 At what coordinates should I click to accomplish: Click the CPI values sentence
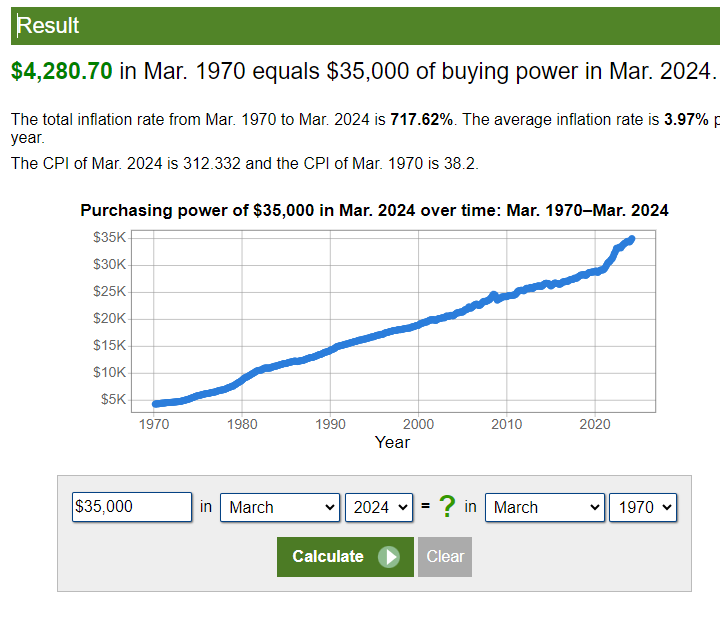[x=245, y=164]
